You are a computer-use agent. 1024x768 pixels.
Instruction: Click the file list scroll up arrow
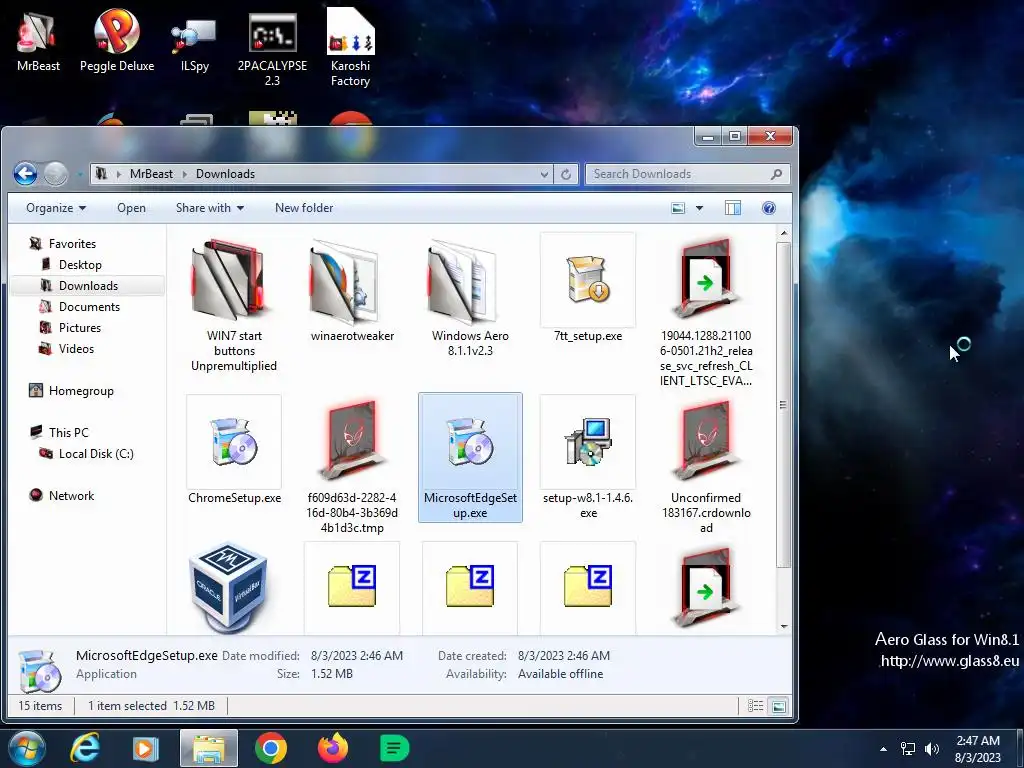point(784,233)
